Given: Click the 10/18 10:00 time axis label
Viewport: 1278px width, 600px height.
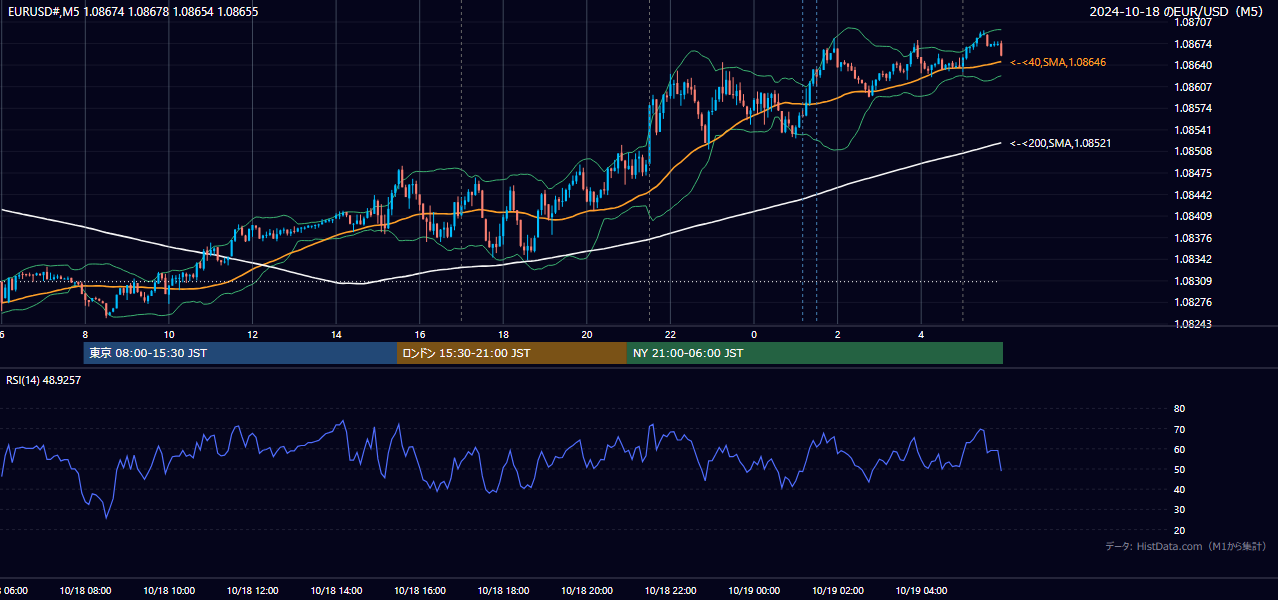Looking at the screenshot, I should tap(169, 590).
